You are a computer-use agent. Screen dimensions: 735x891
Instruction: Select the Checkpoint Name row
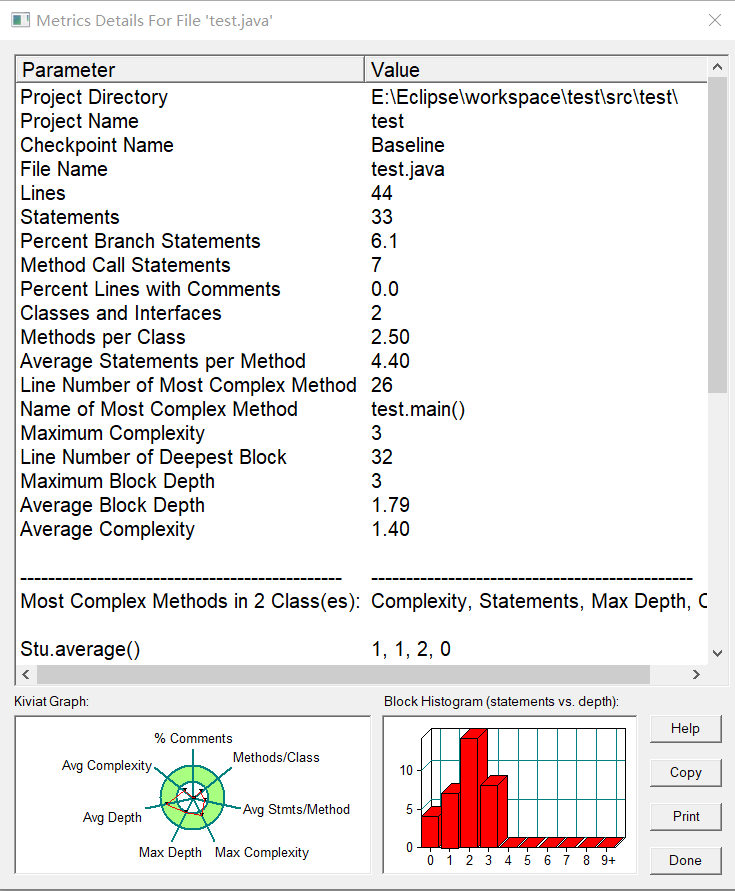362,145
